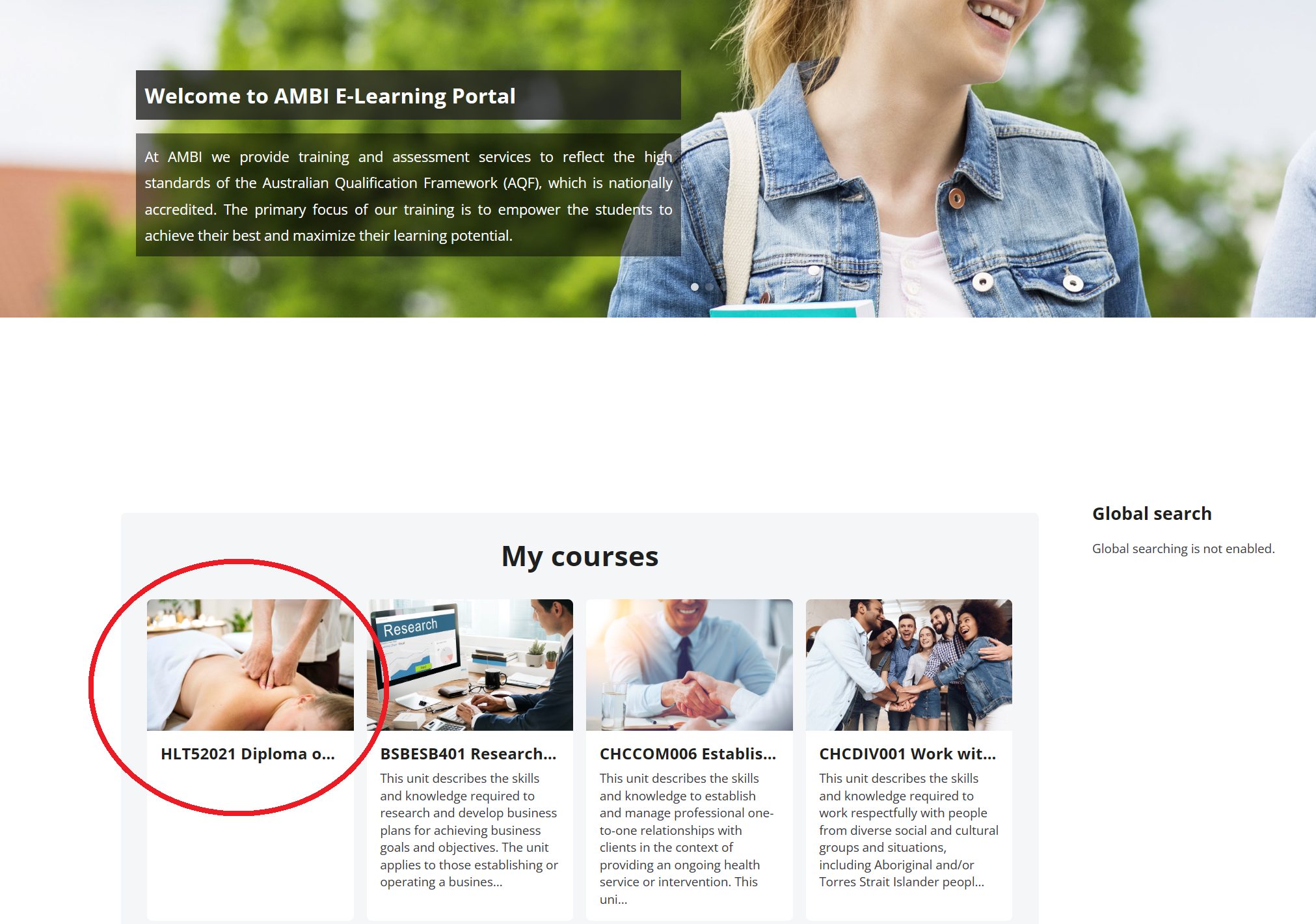Viewport: 1316px width, 924px height.
Task: Click the Welcome to AMBI E-Learning Portal banner title
Action: (330, 96)
